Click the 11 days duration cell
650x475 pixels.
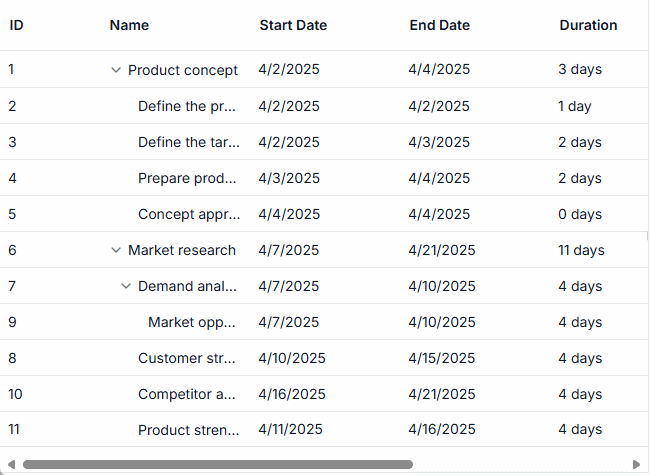click(x=581, y=250)
